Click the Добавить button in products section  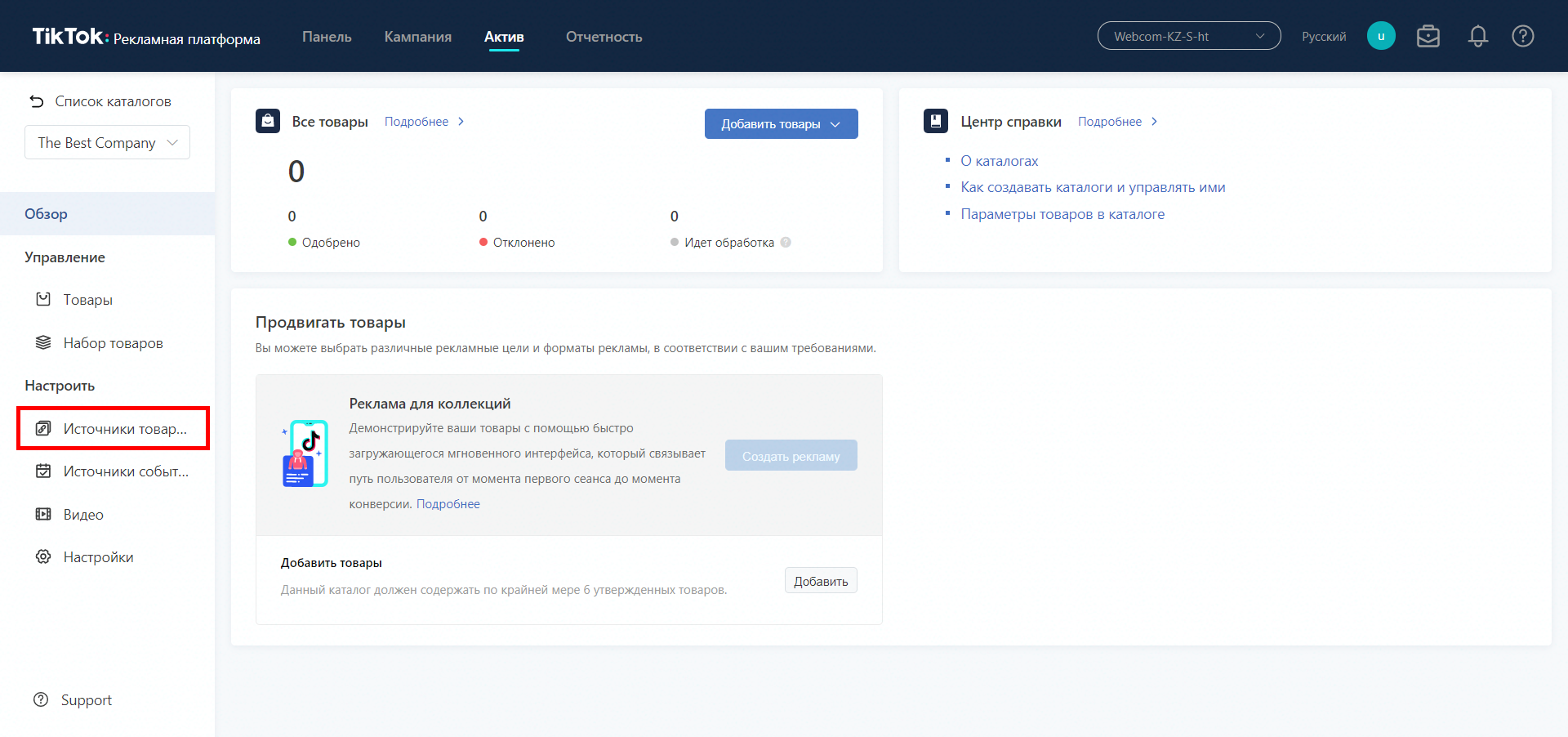(x=820, y=581)
